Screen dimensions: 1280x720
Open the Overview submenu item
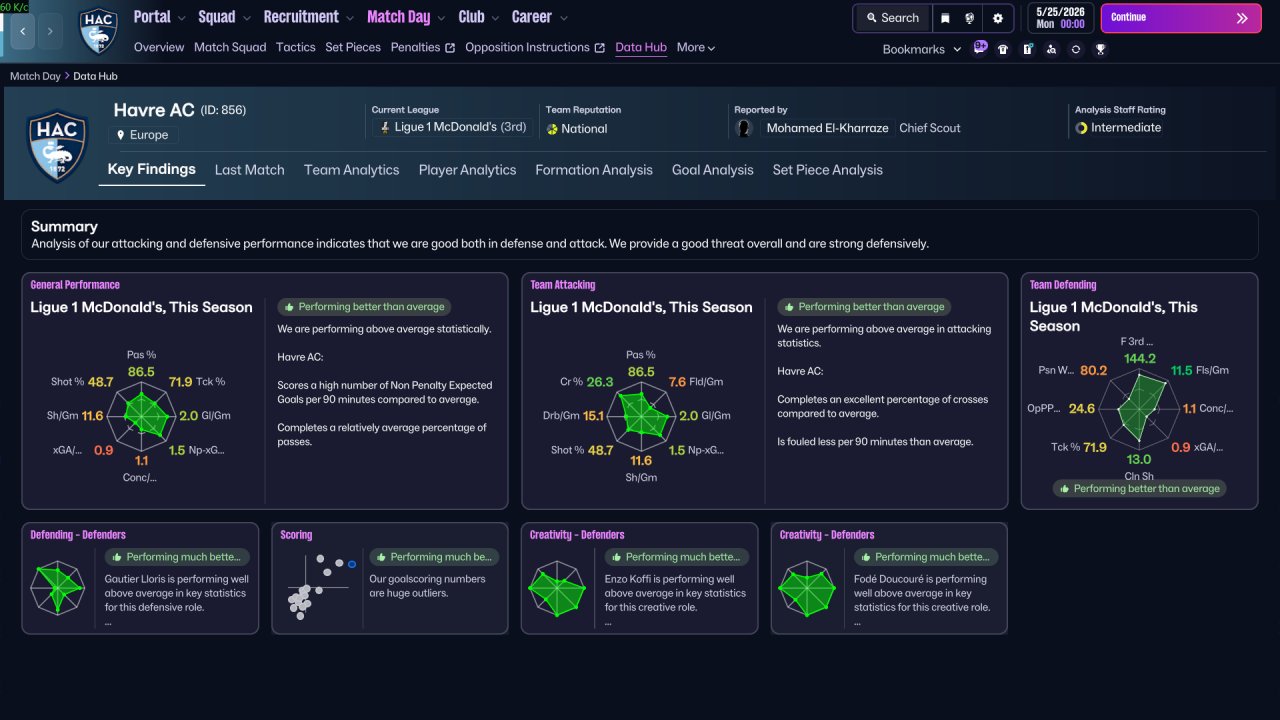[x=159, y=47]
